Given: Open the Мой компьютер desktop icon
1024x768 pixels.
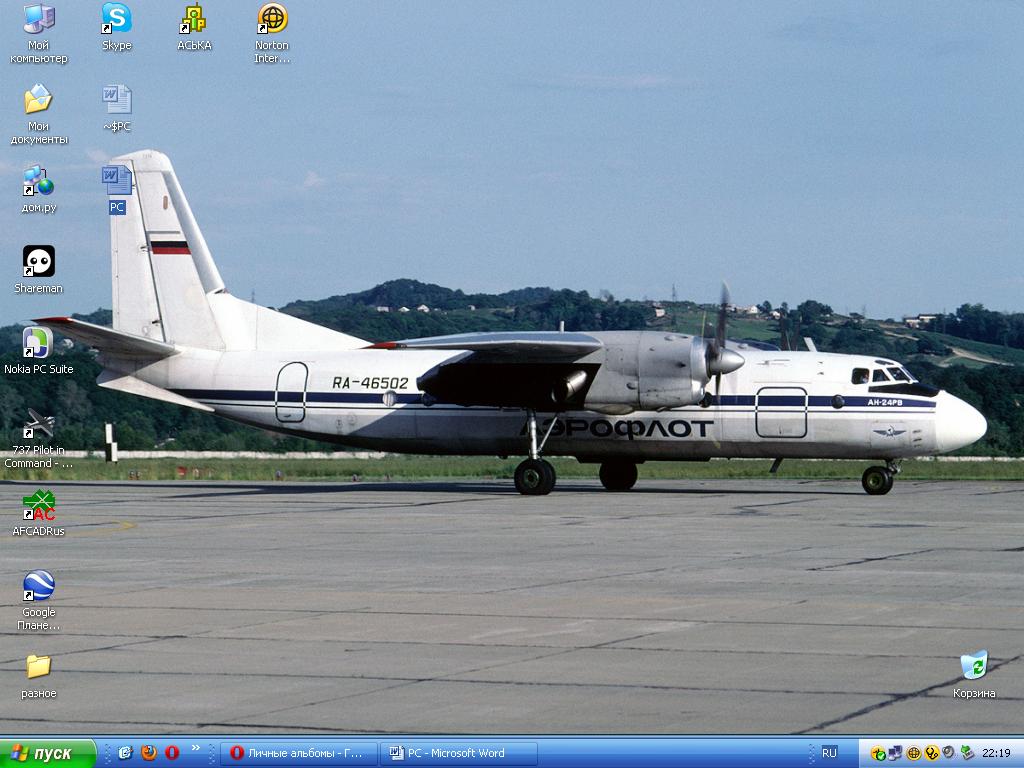Looking at the screenshot, I should [39, 33].
